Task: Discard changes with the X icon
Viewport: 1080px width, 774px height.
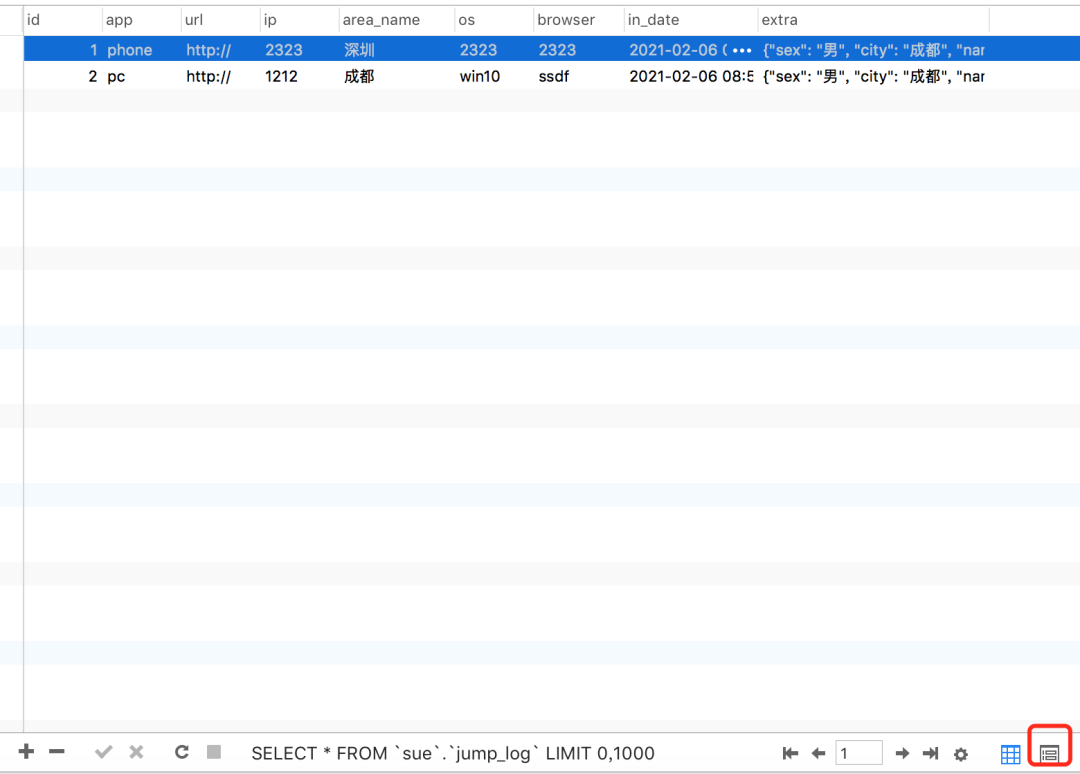Action: tap(136, 752)
